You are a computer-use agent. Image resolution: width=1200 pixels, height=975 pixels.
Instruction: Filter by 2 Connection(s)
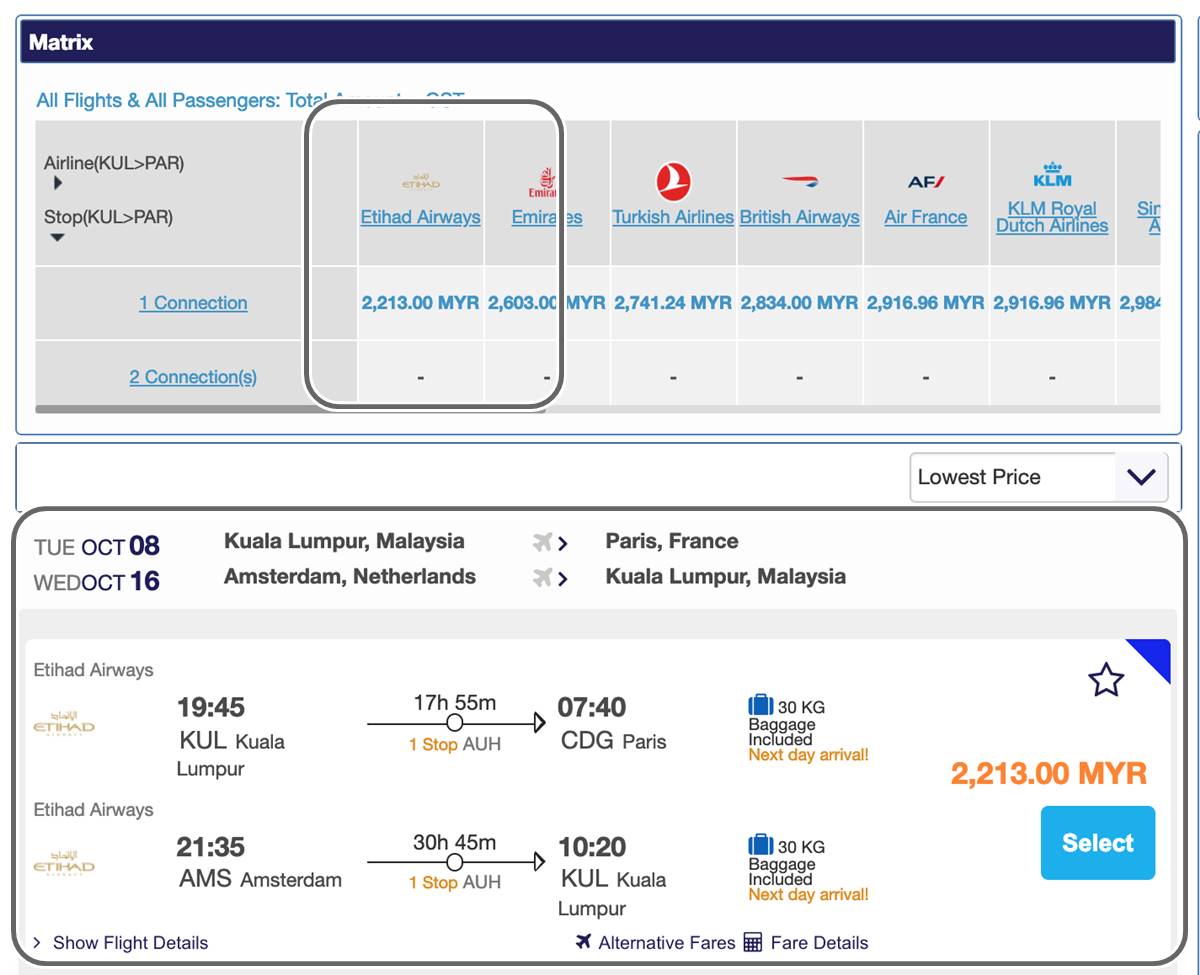pyautogui.click(x=193, y=377)
